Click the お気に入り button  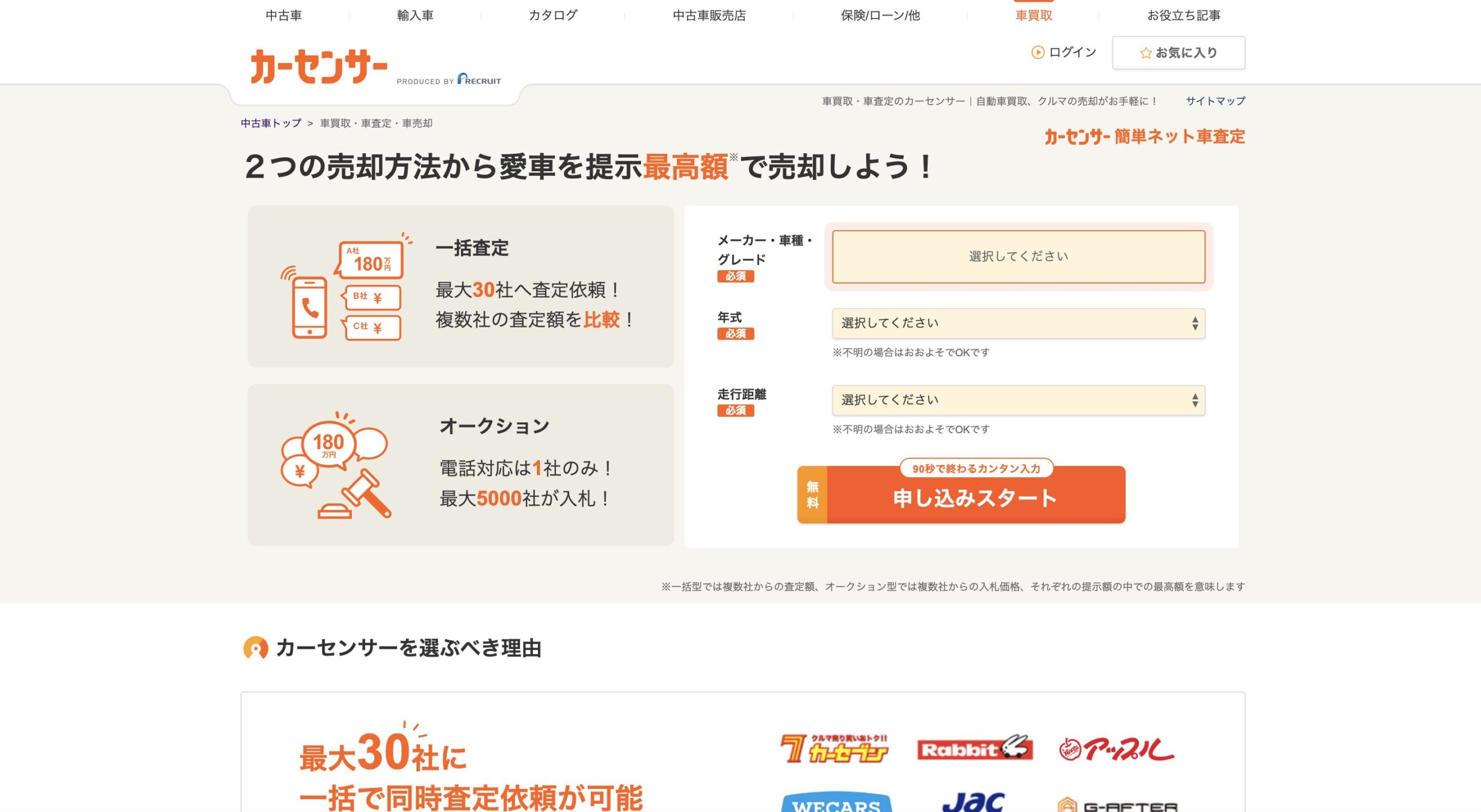pyautogui.click(x=1178, y=53)
